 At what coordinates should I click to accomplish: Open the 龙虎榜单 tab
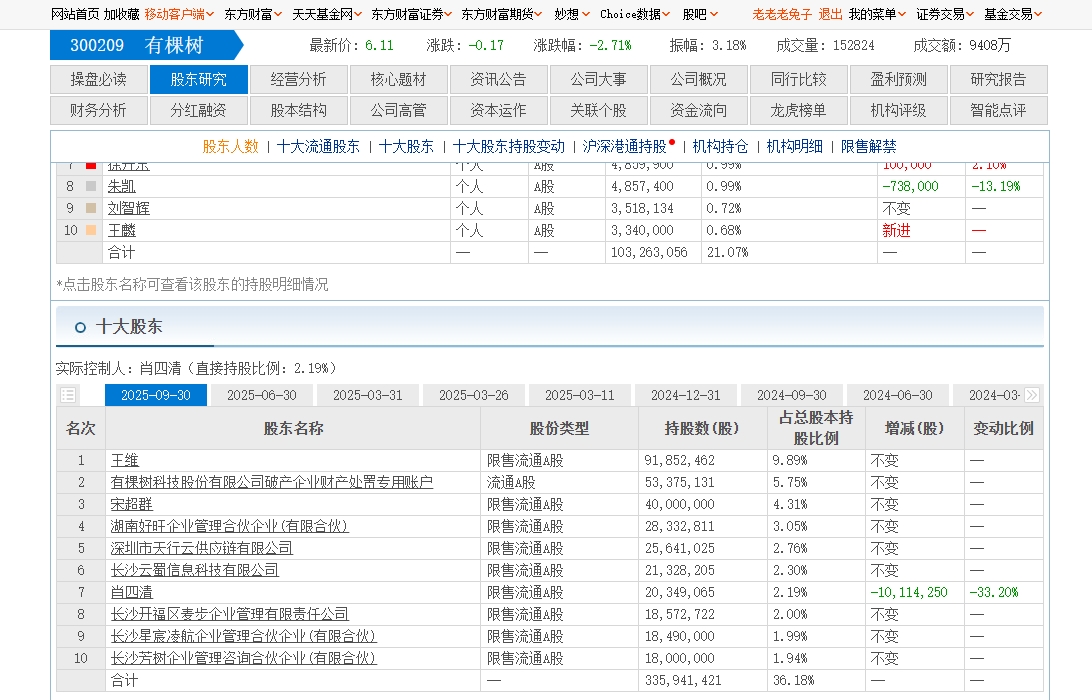(799, 110)
